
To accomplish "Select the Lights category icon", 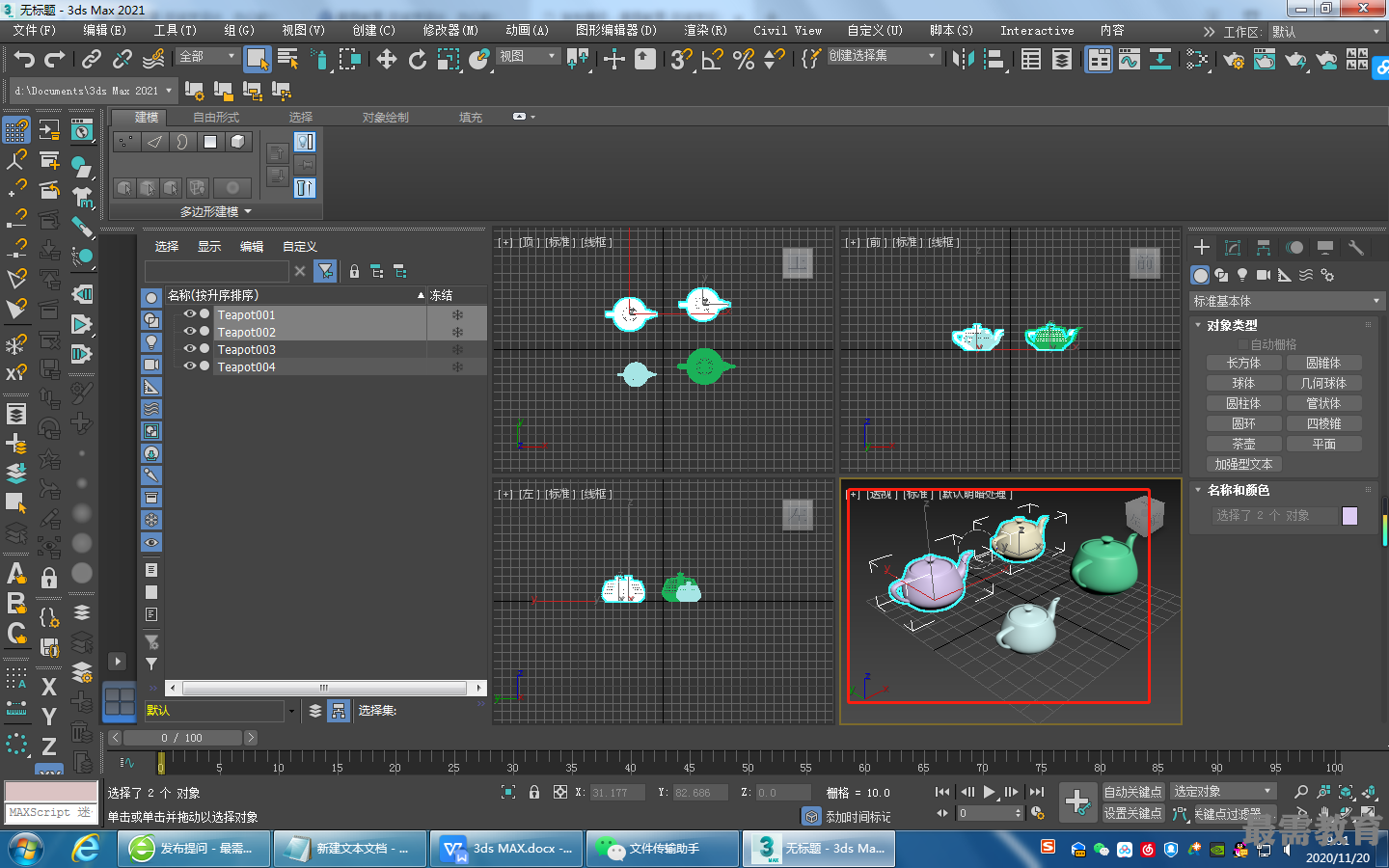I will click(x=1242, y=275).
